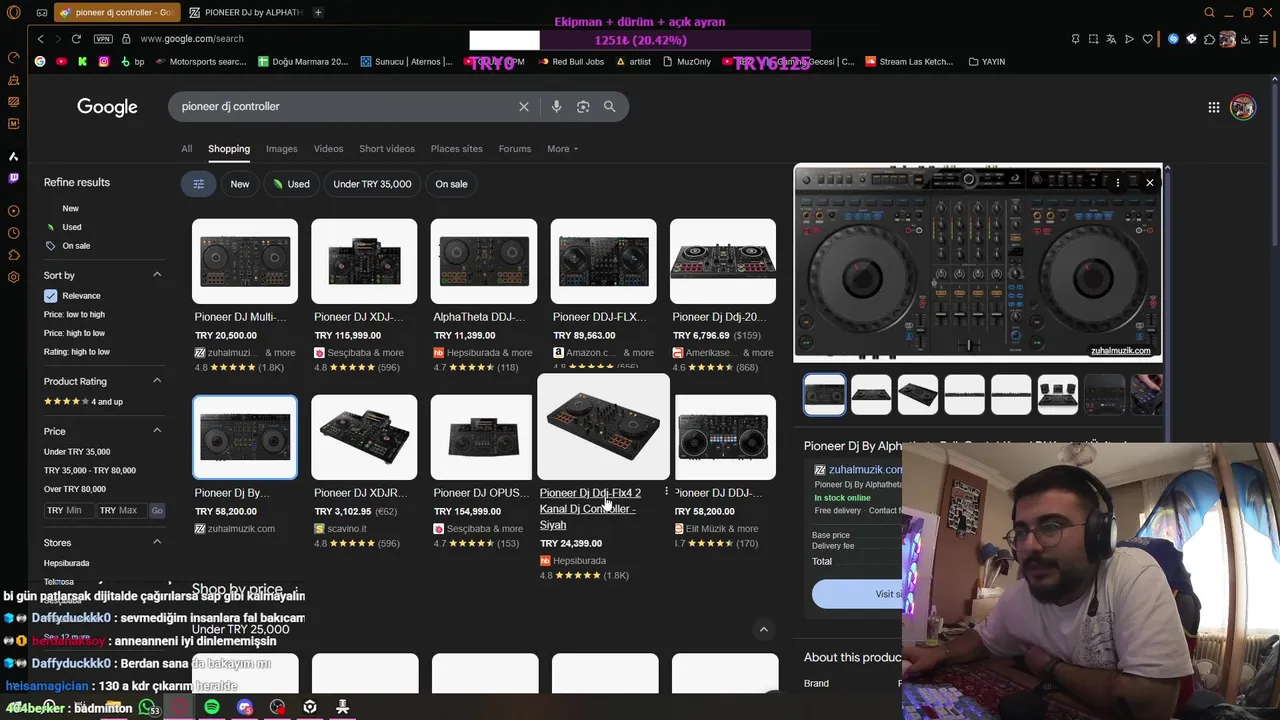
Task: Open the More search tabs dropdown
Action: (562, 149)
